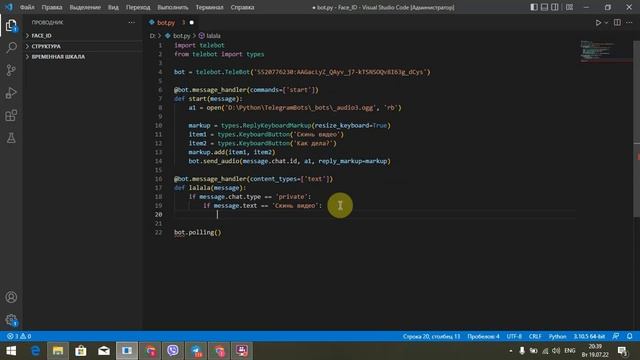
Task: Open the Справка menu
Action: click(x=242, y=7)
